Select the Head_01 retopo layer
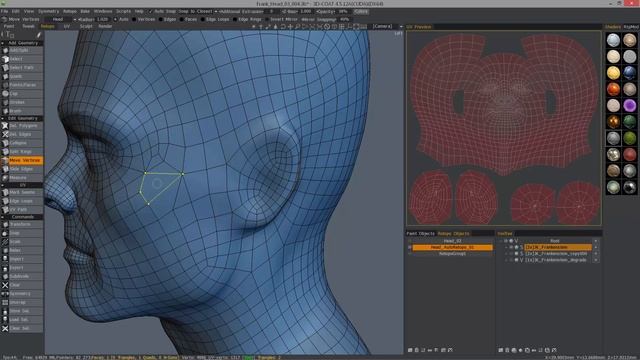This screenshot has width=640, height=360. pos(452,241)
